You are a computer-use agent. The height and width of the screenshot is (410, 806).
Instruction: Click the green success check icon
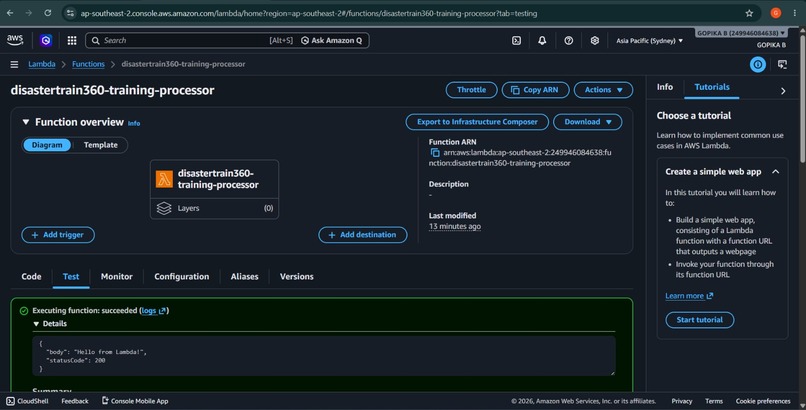pyautogui.click(x=24, y=311)
